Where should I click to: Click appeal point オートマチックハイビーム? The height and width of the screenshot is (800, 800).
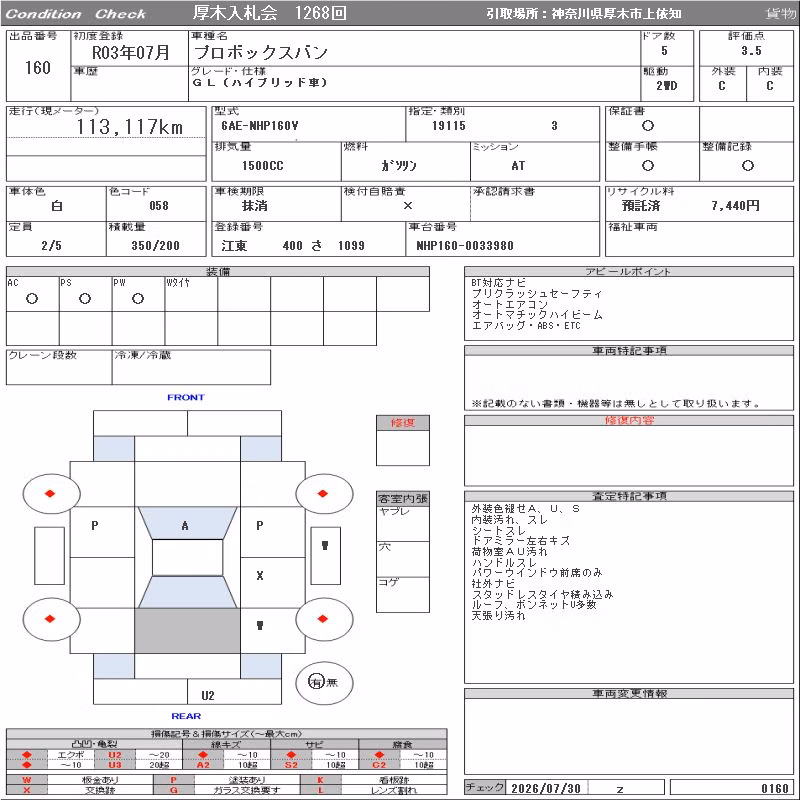(x=537, y=315)
